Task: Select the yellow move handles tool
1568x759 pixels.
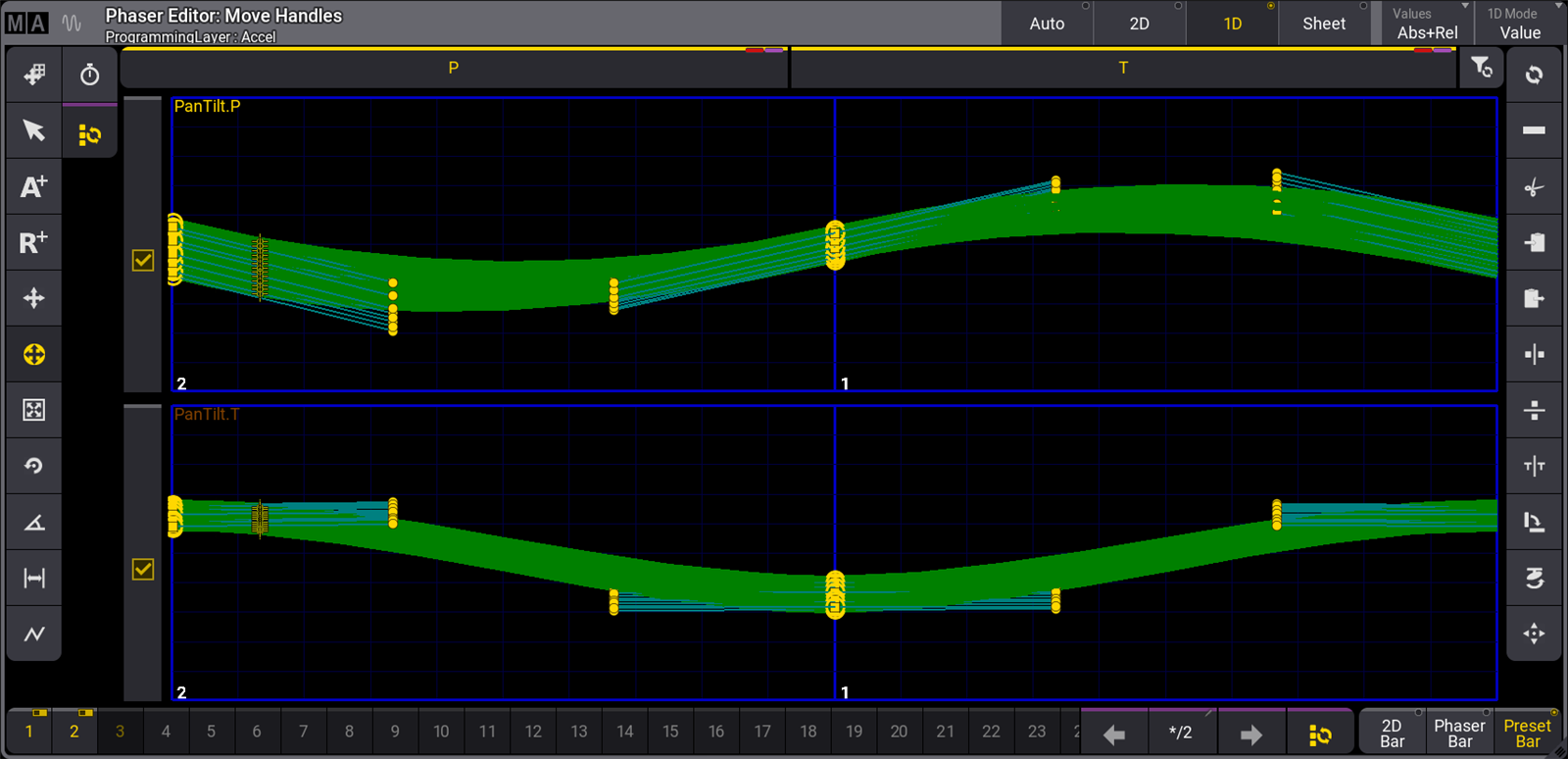Action: tap(33, 354)
